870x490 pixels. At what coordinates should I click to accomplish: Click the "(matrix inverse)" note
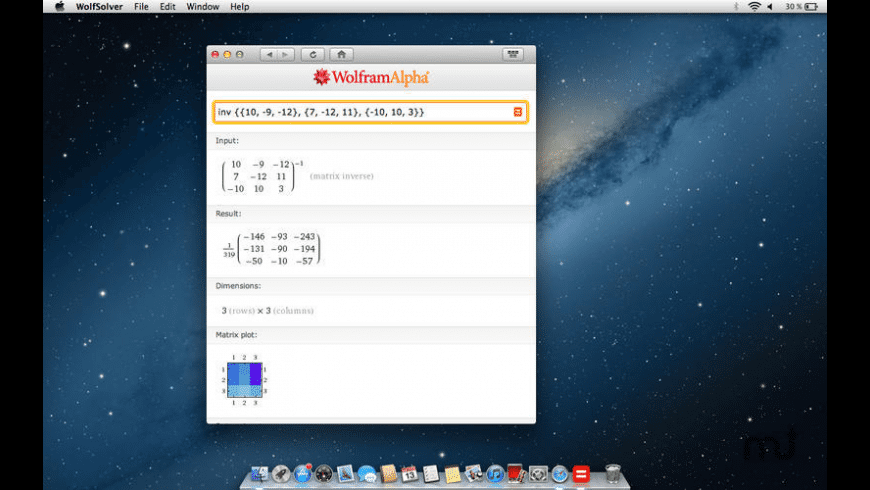coord(342,176)
